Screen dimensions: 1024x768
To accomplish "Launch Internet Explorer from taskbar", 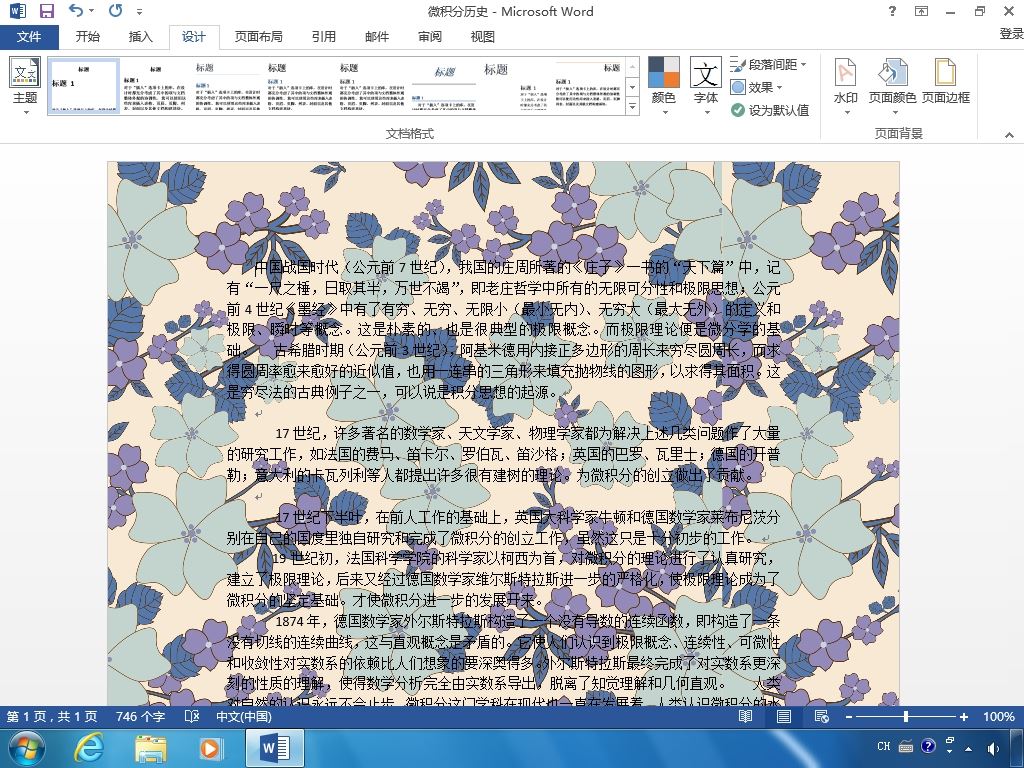I will pos(88,749).
